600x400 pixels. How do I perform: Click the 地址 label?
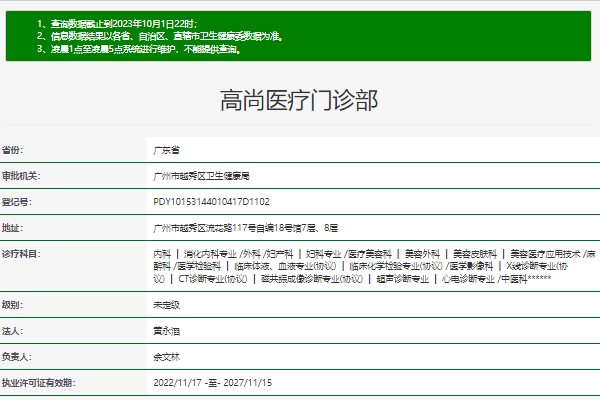click(12, 228)
